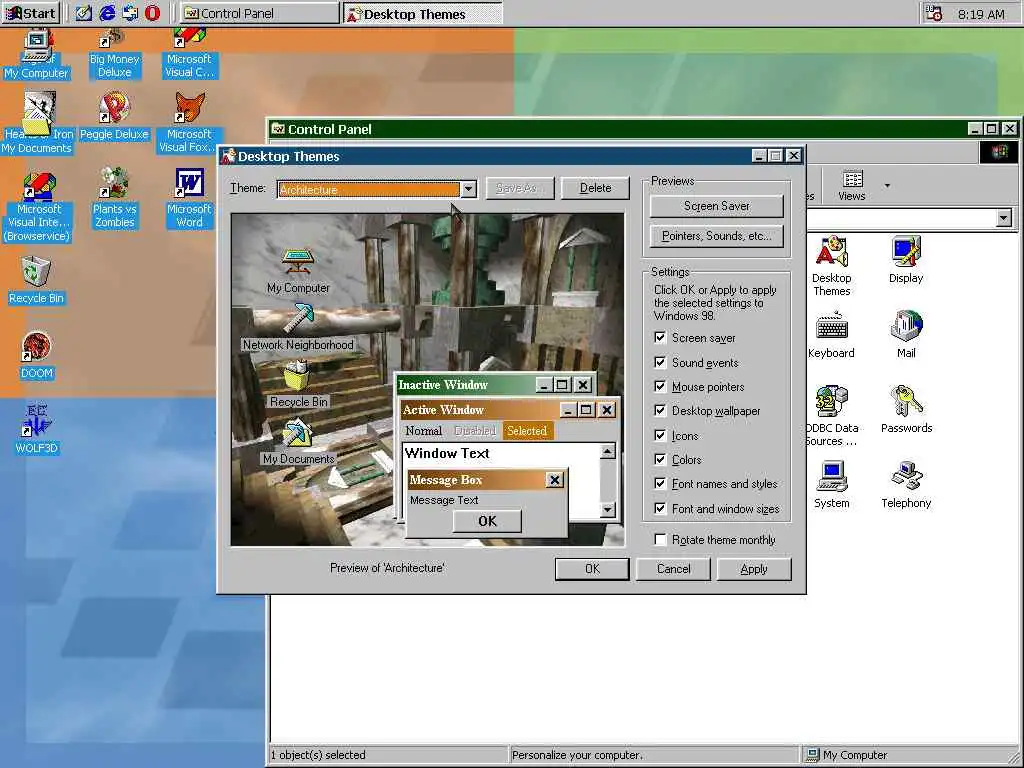Viewport: 1024px width, 768px height.
Task: Click the Views toolbar icon in Control Panel
Action: pos(852,185)
